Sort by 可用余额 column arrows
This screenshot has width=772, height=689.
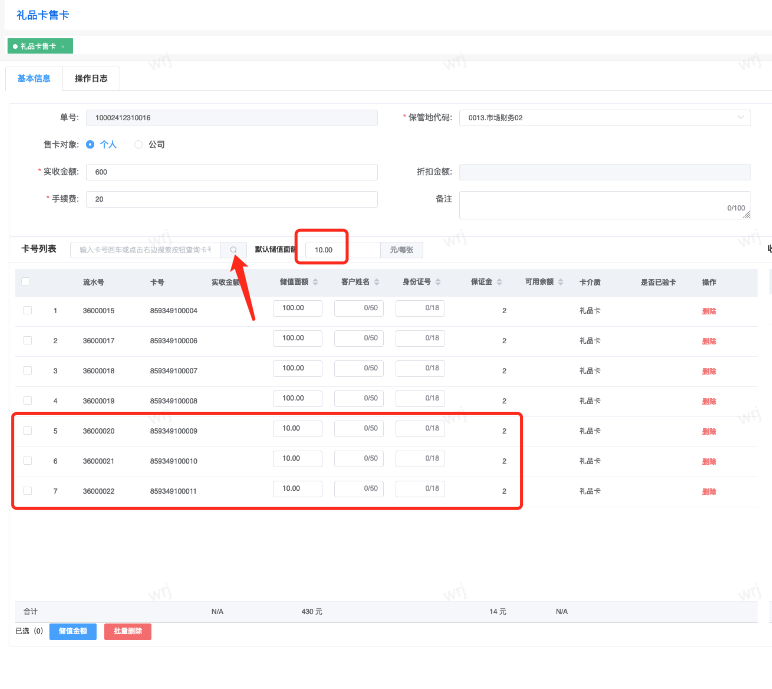(x=560, y=282)
